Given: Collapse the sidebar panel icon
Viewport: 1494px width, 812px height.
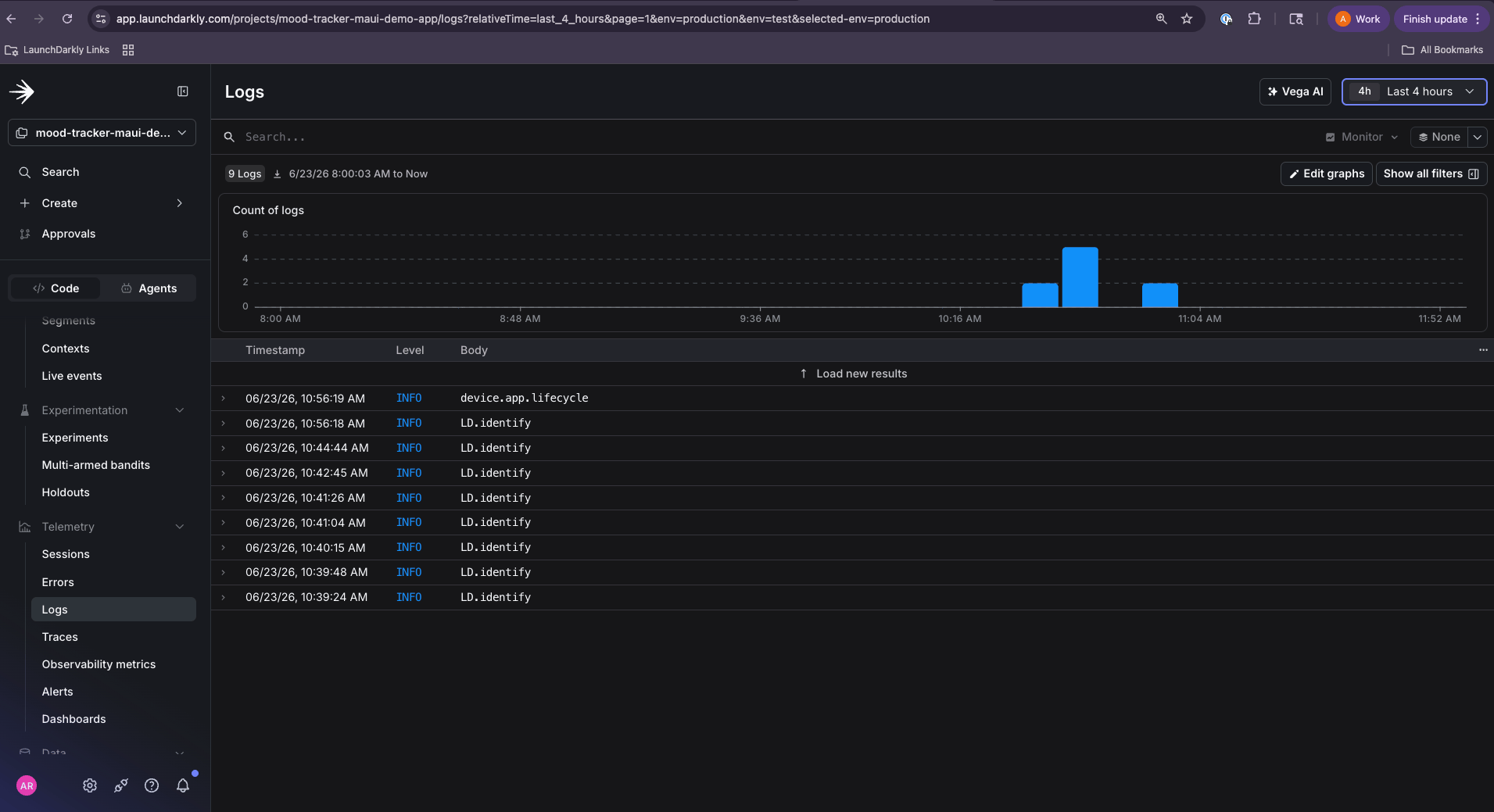Looking at the screenshot, I should (183, 91).
